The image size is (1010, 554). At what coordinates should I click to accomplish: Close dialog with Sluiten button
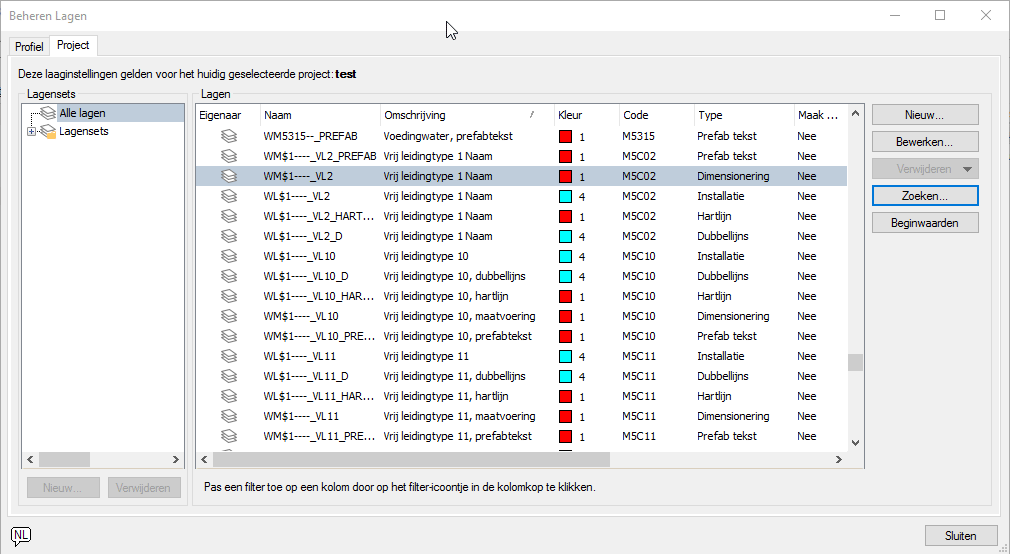[x=961, y=535]
